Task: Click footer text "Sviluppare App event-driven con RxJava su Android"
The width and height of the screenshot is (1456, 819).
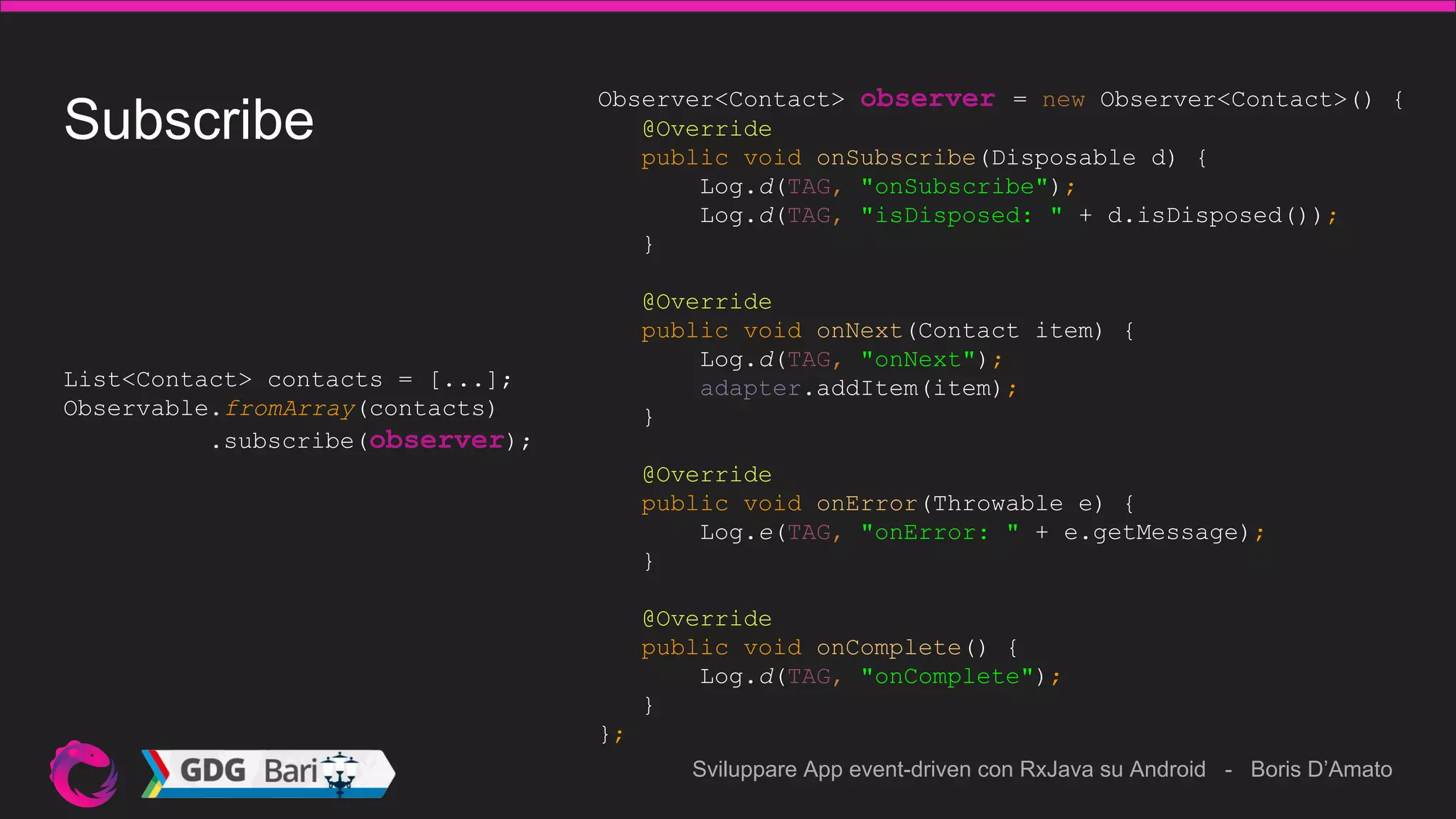Action: coord(949,769)
